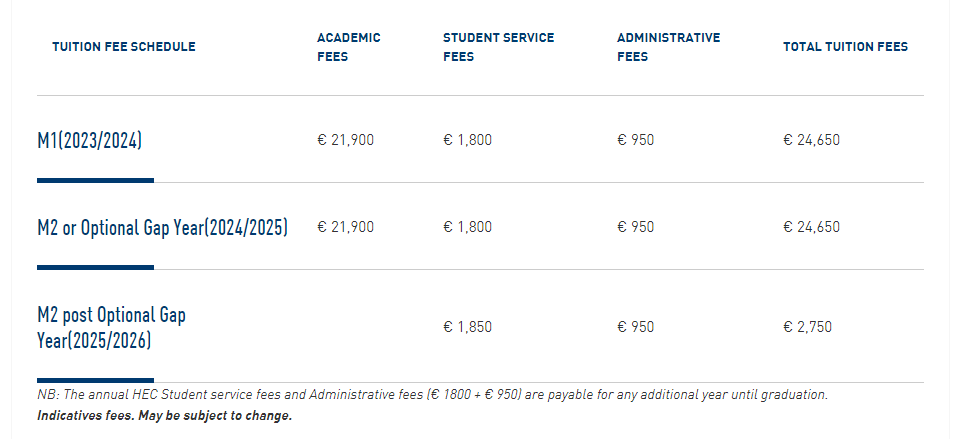Select the 2024/2025 administrative fees € 950
The width and height of the screenshot is (959, 439).
(x=636, y=227)
